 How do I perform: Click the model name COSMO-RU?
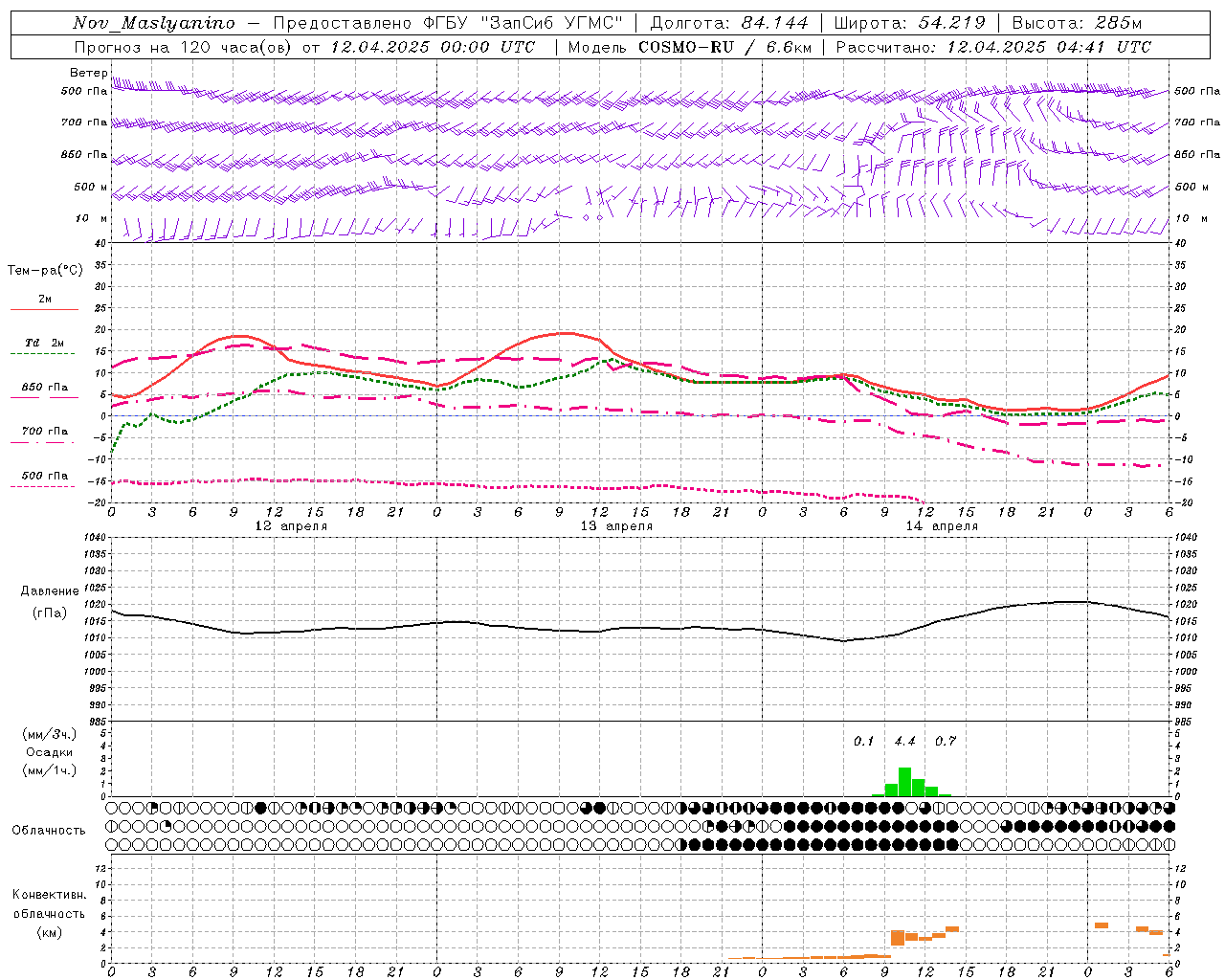[686, 47]
